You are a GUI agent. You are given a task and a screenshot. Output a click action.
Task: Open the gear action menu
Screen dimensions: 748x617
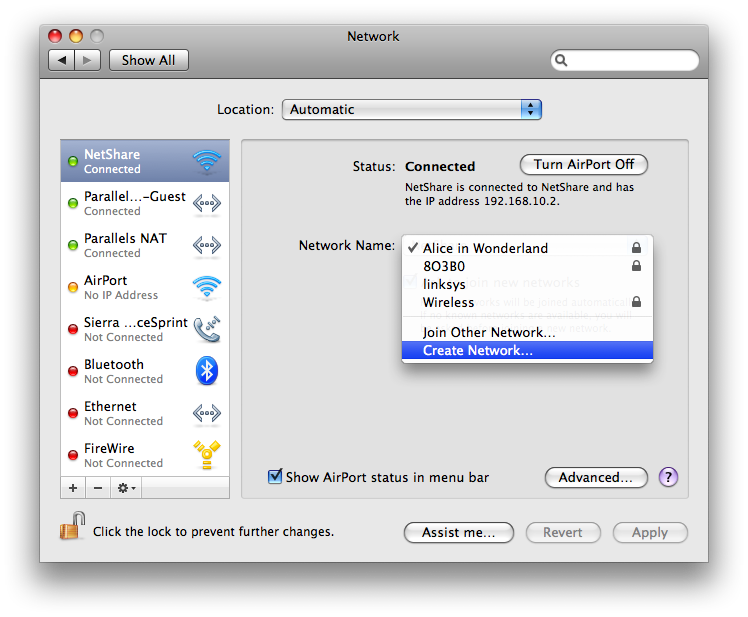pyautogui.click(x=126, y=488)
